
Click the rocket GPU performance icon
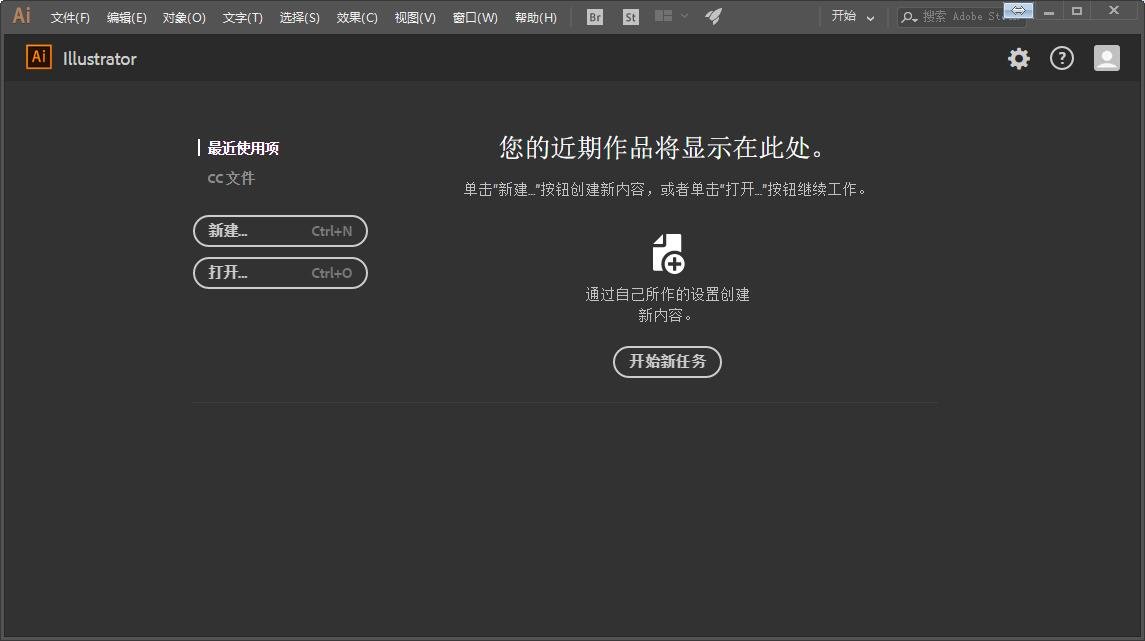coord(713,16)
